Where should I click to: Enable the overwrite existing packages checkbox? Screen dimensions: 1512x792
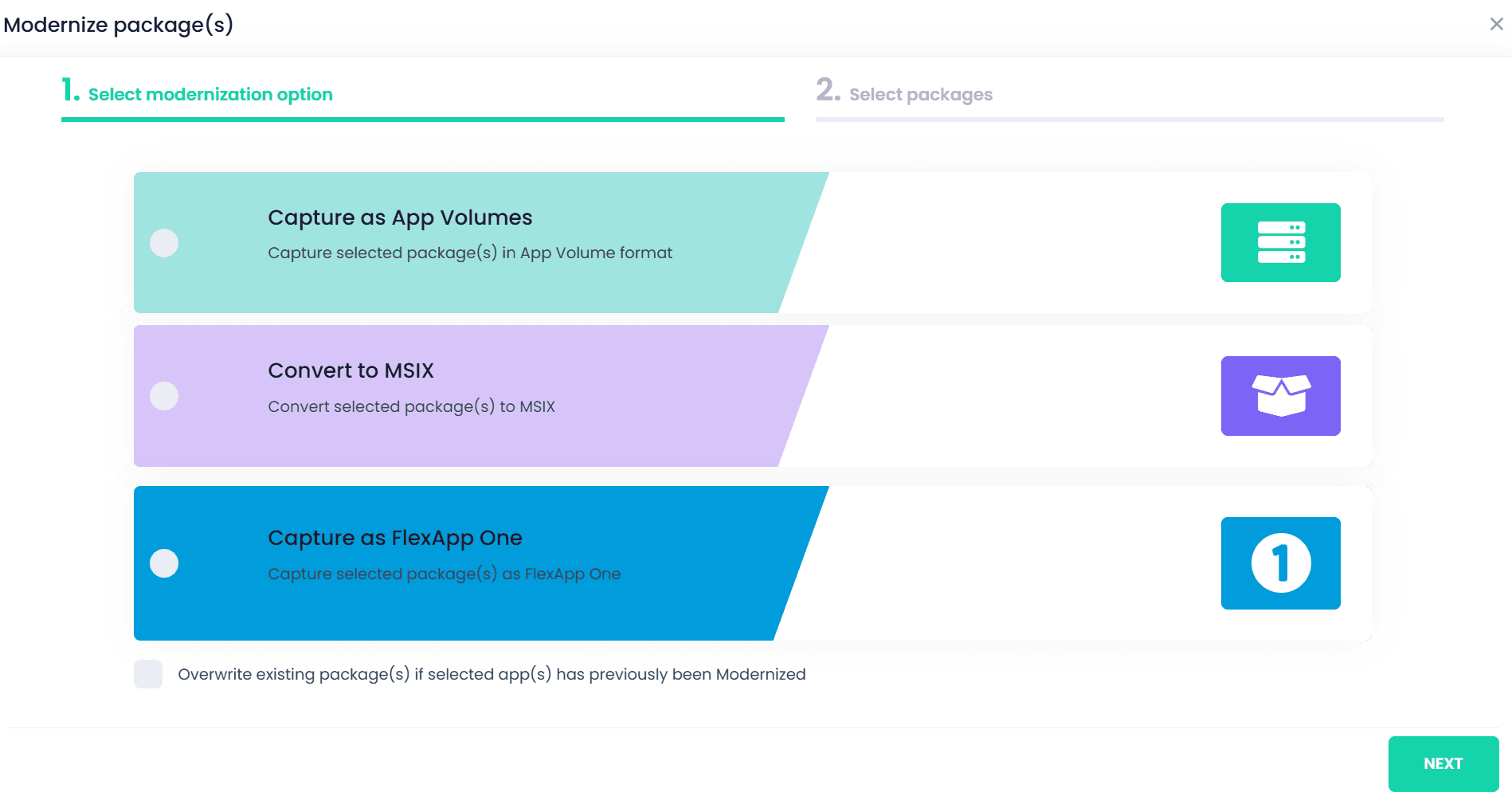pos(148,674)
